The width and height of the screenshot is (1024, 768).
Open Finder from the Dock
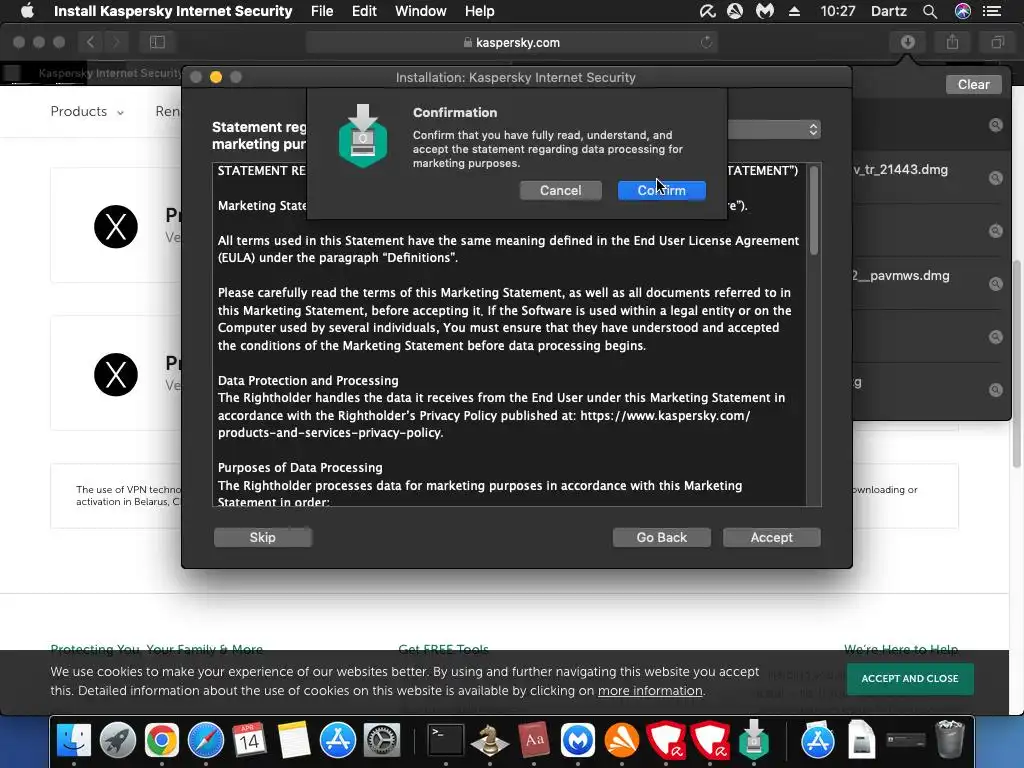[x=74, y=741]
